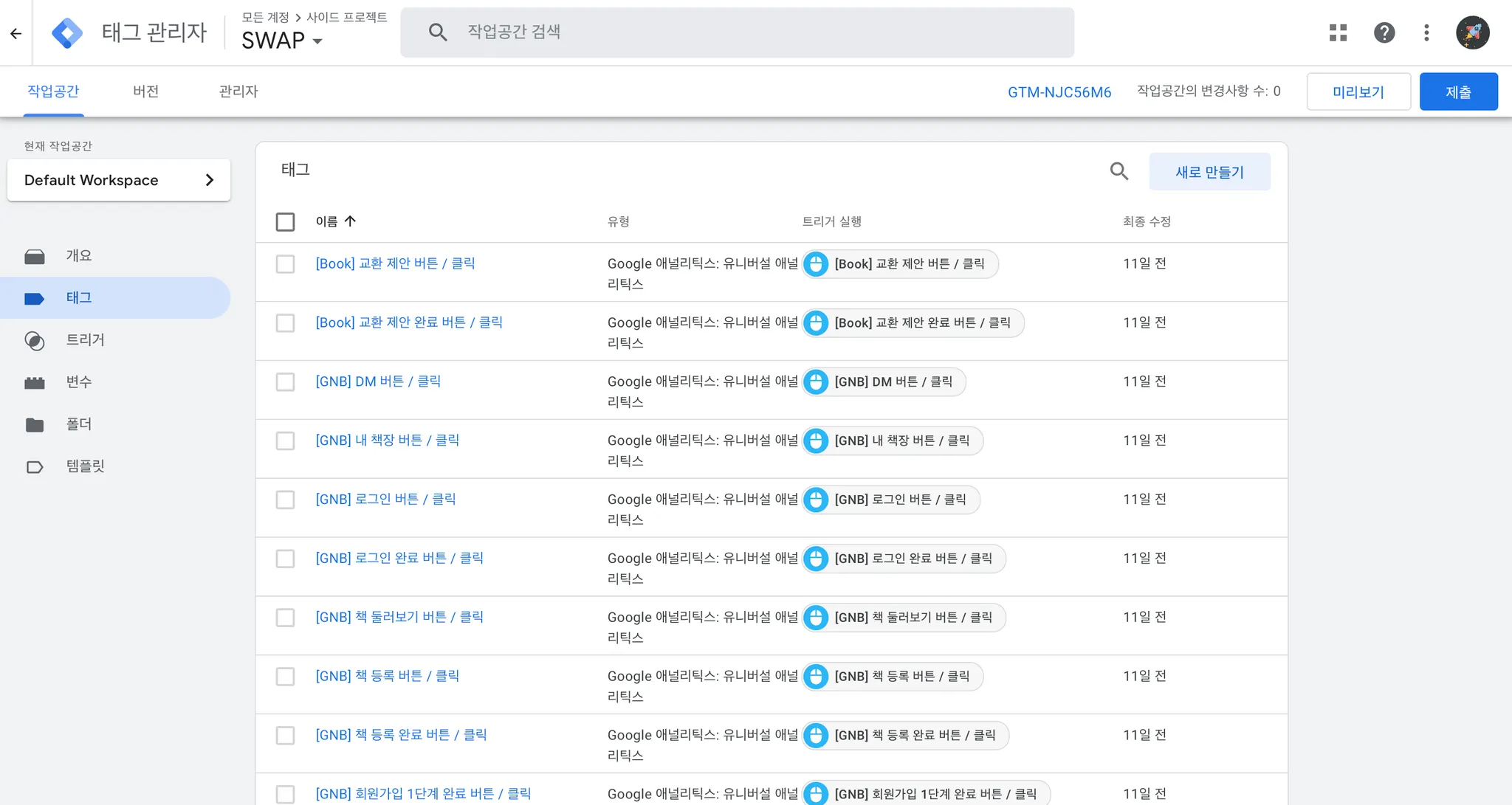Open 템플릿 in the sidebar
The height and width of the screenshot is (805, 1512).
pyautogui.click(x=85, y=466)
